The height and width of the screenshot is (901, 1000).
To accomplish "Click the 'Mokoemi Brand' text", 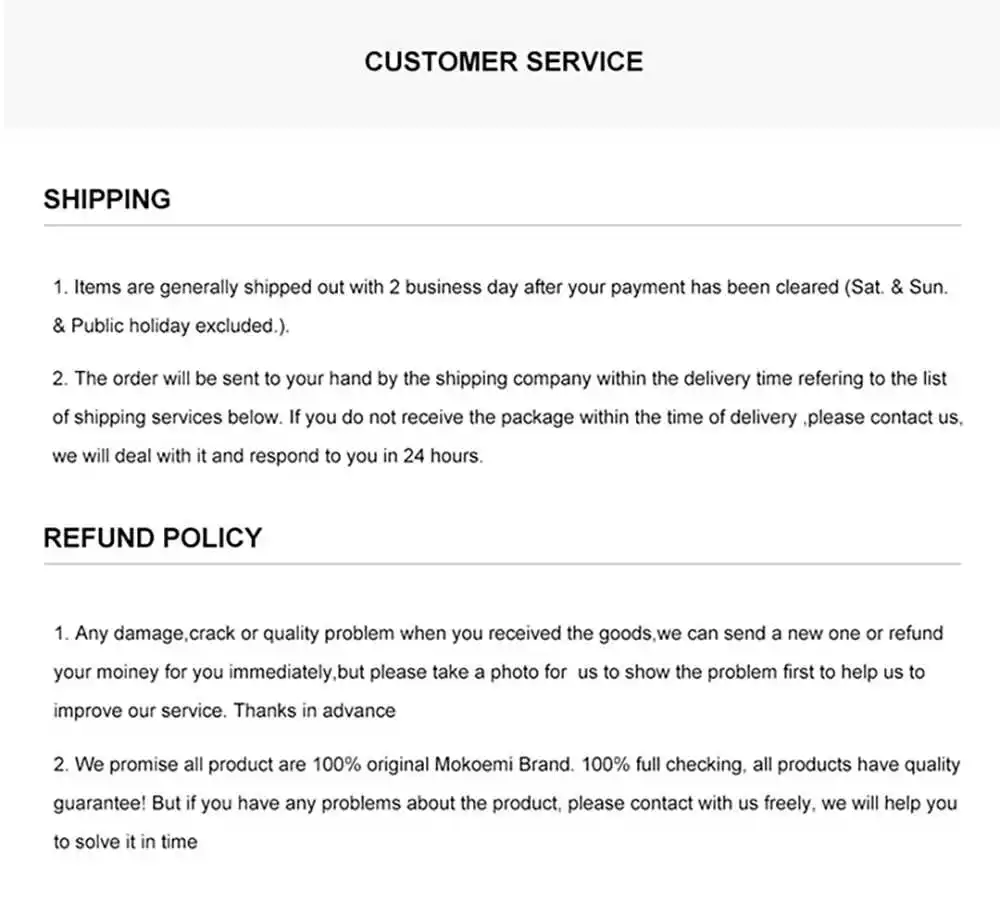I will (x=503, y=765).
